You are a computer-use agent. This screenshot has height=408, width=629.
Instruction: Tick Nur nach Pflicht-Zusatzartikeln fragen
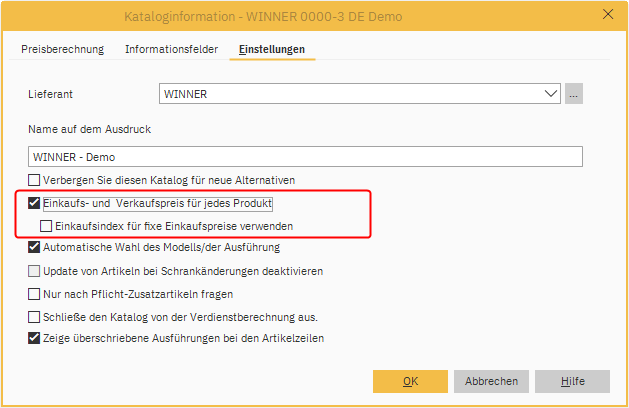coord(35,294)
